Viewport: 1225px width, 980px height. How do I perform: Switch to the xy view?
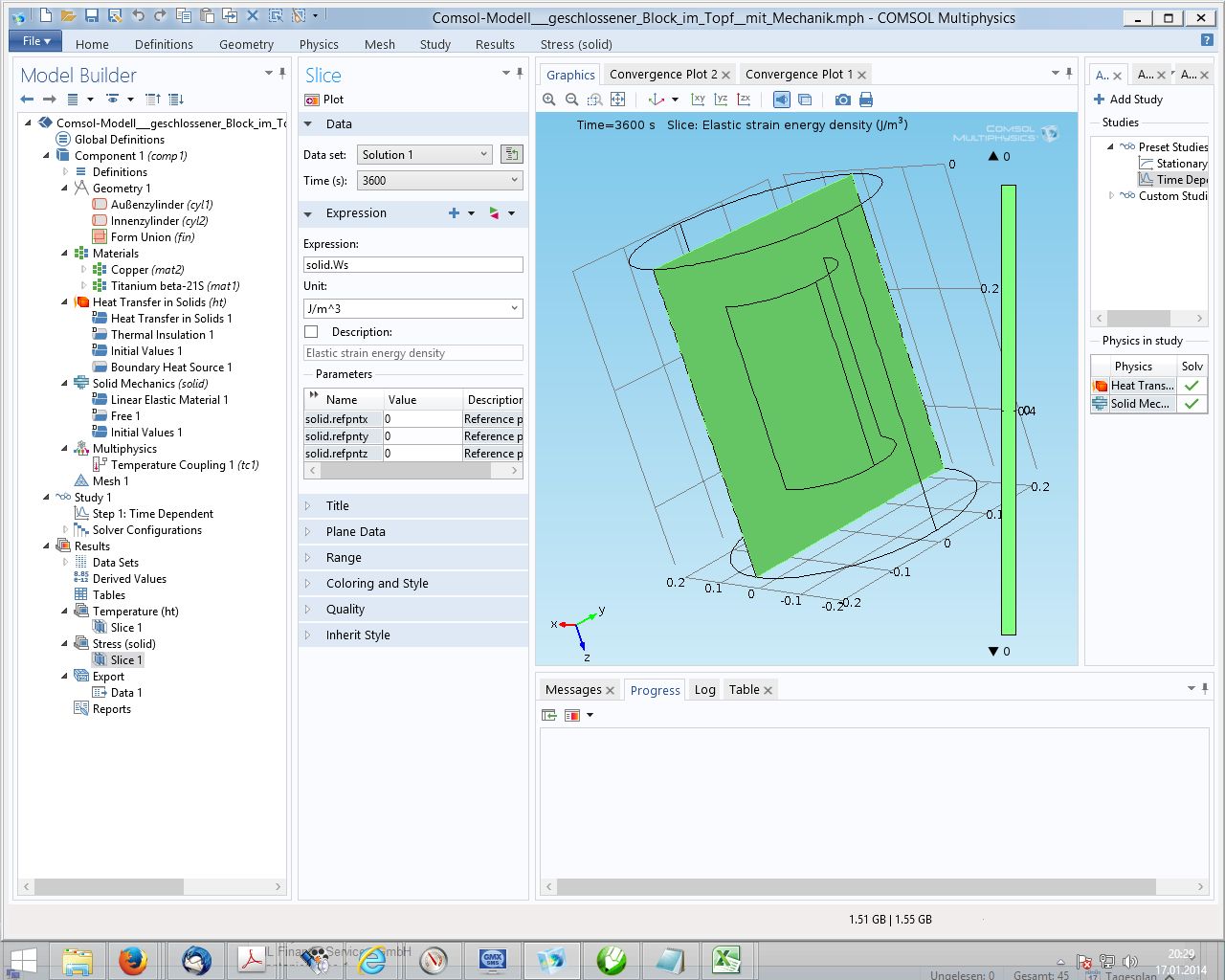point(698,100)
